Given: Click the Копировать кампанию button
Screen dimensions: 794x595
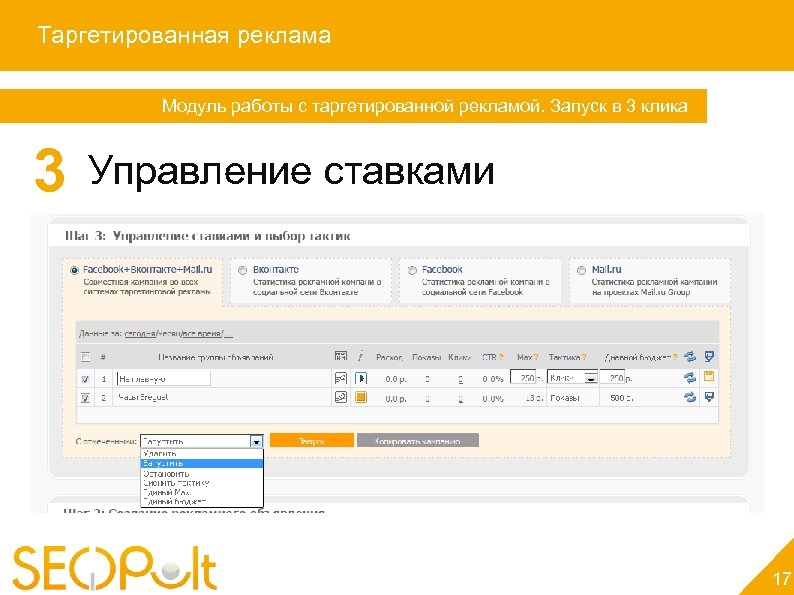Looking at the screenshot, I should (x=418, y=441).
